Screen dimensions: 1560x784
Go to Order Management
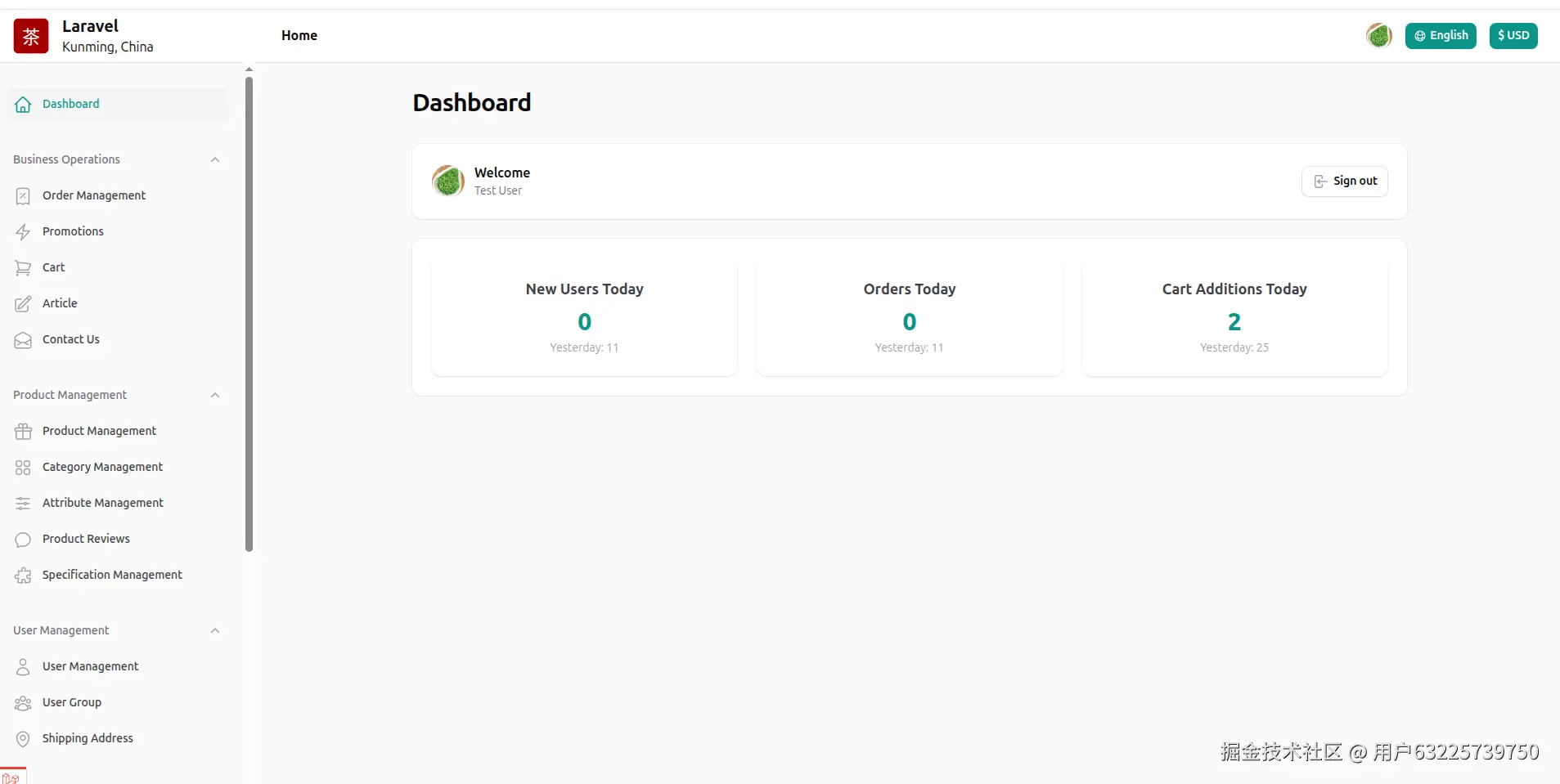(118, 195)
